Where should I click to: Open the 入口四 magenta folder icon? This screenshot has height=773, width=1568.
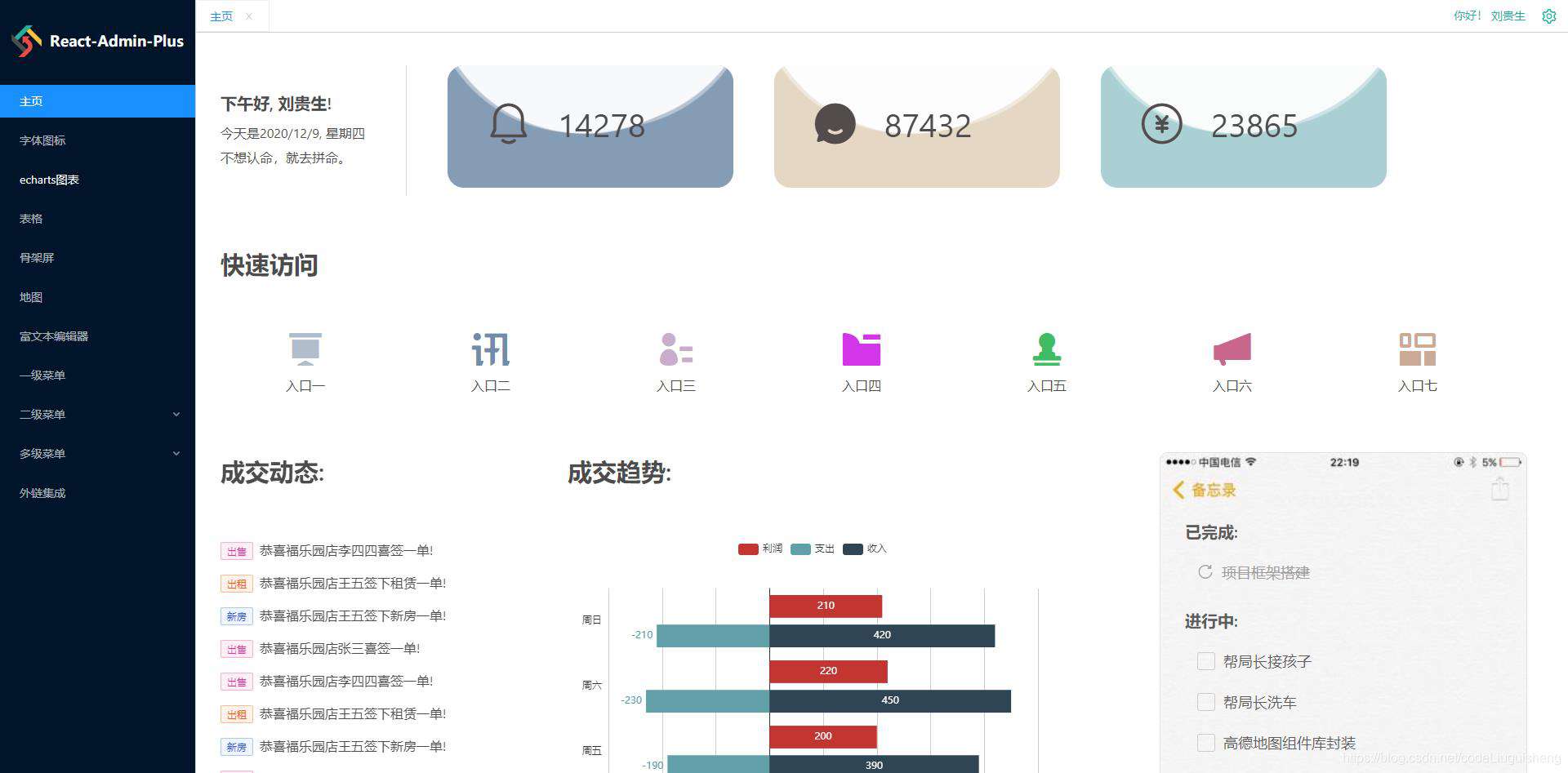point(862,349)
